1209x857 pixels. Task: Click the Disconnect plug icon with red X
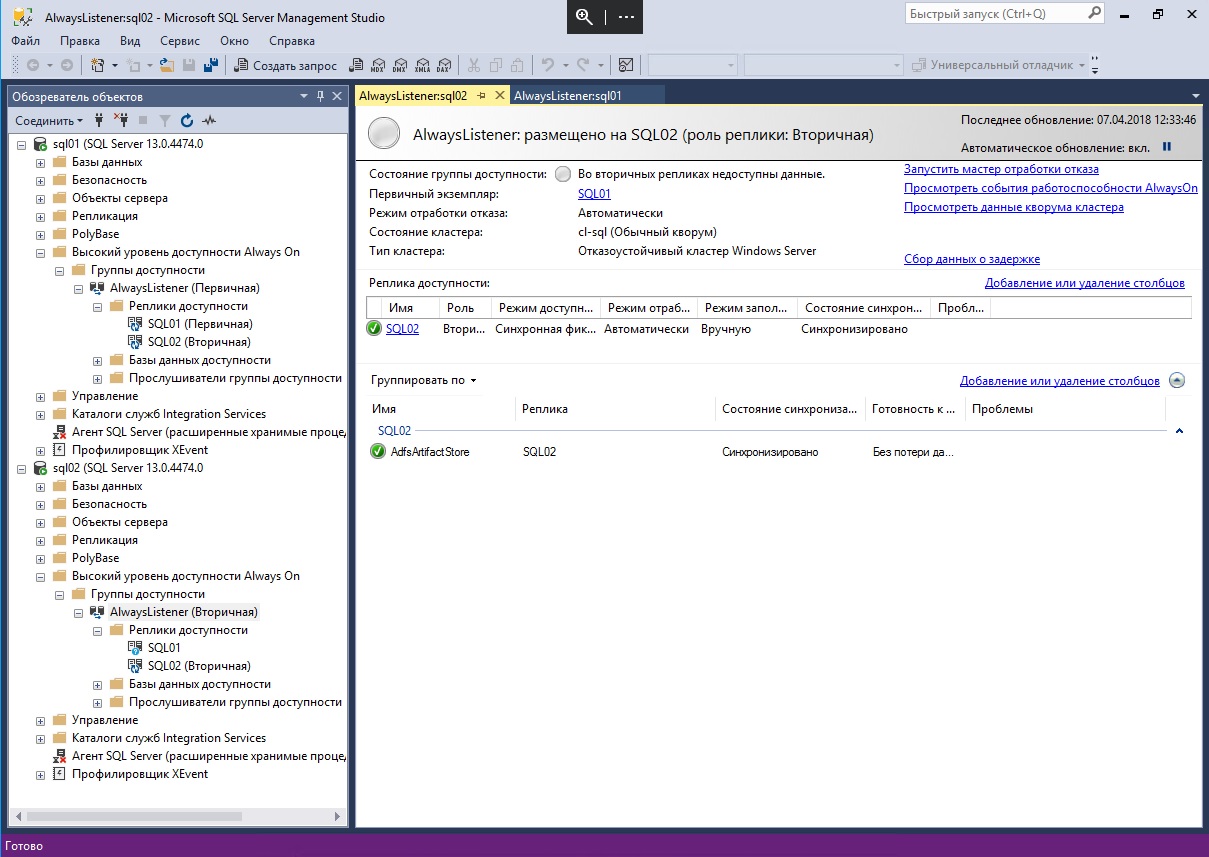coord(121,120)
